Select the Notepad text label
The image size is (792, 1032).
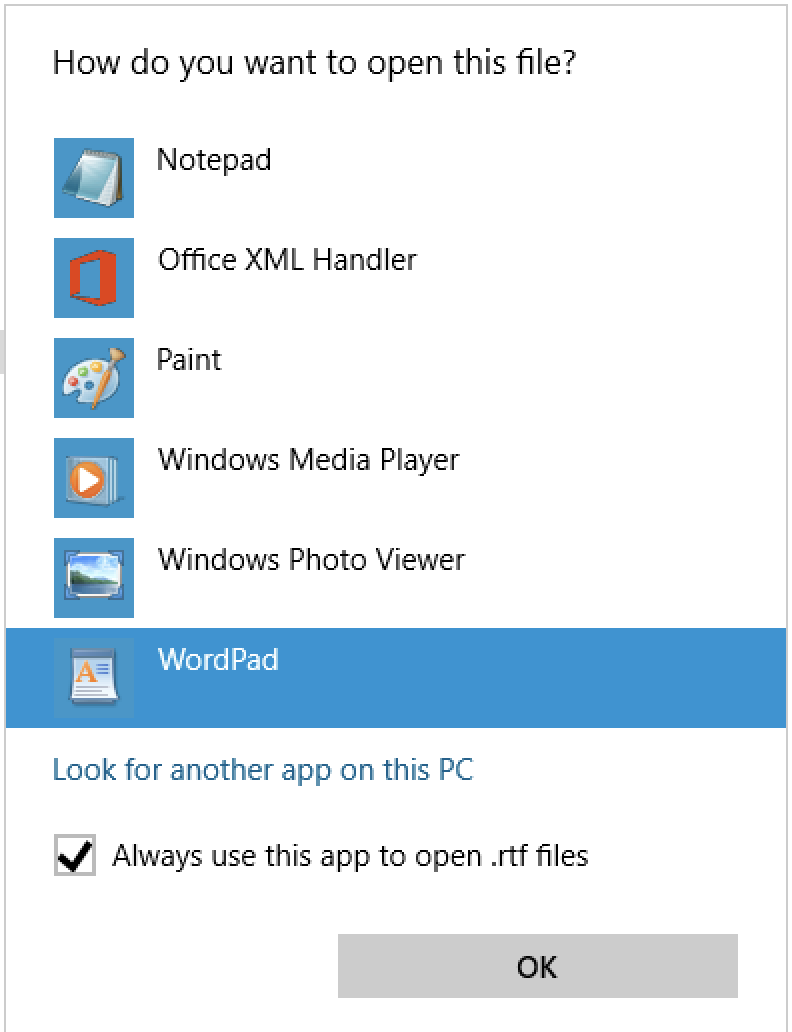coord(214,161)
